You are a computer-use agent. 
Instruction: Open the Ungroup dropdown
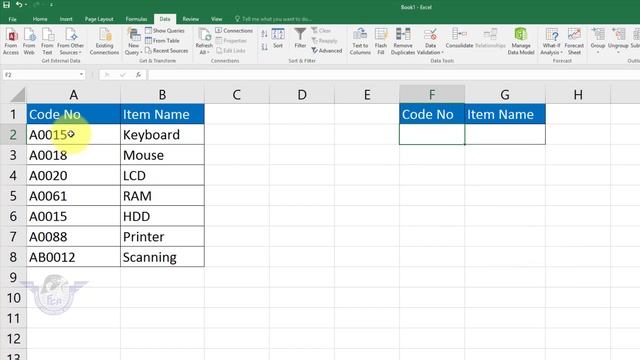click(618, 41)
